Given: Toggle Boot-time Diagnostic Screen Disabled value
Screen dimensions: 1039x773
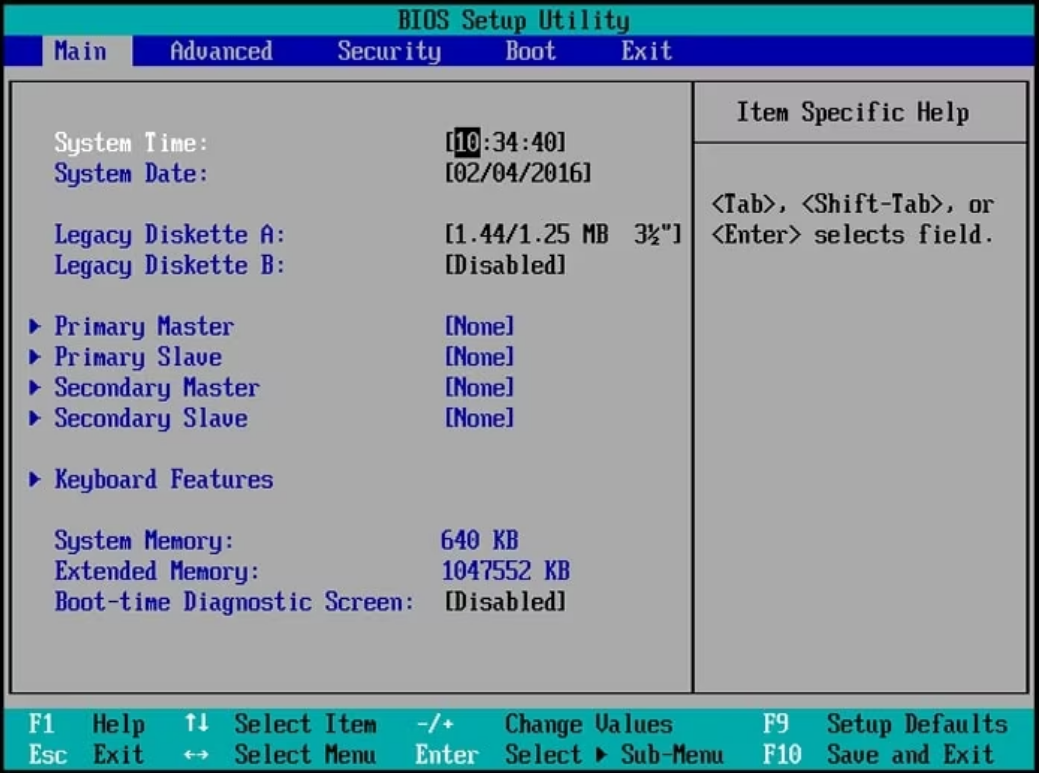Looking at the screenshot, I should click(506, 601).
